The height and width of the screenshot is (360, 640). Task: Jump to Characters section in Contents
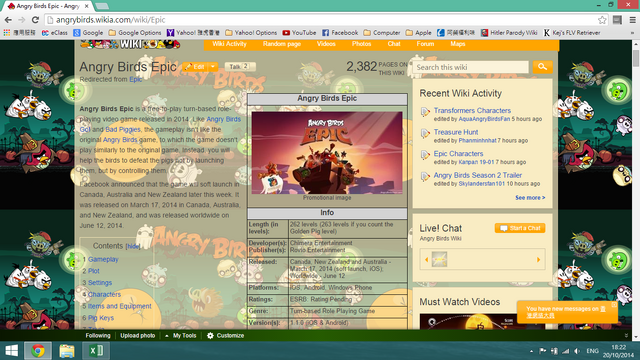click(104, 294)
